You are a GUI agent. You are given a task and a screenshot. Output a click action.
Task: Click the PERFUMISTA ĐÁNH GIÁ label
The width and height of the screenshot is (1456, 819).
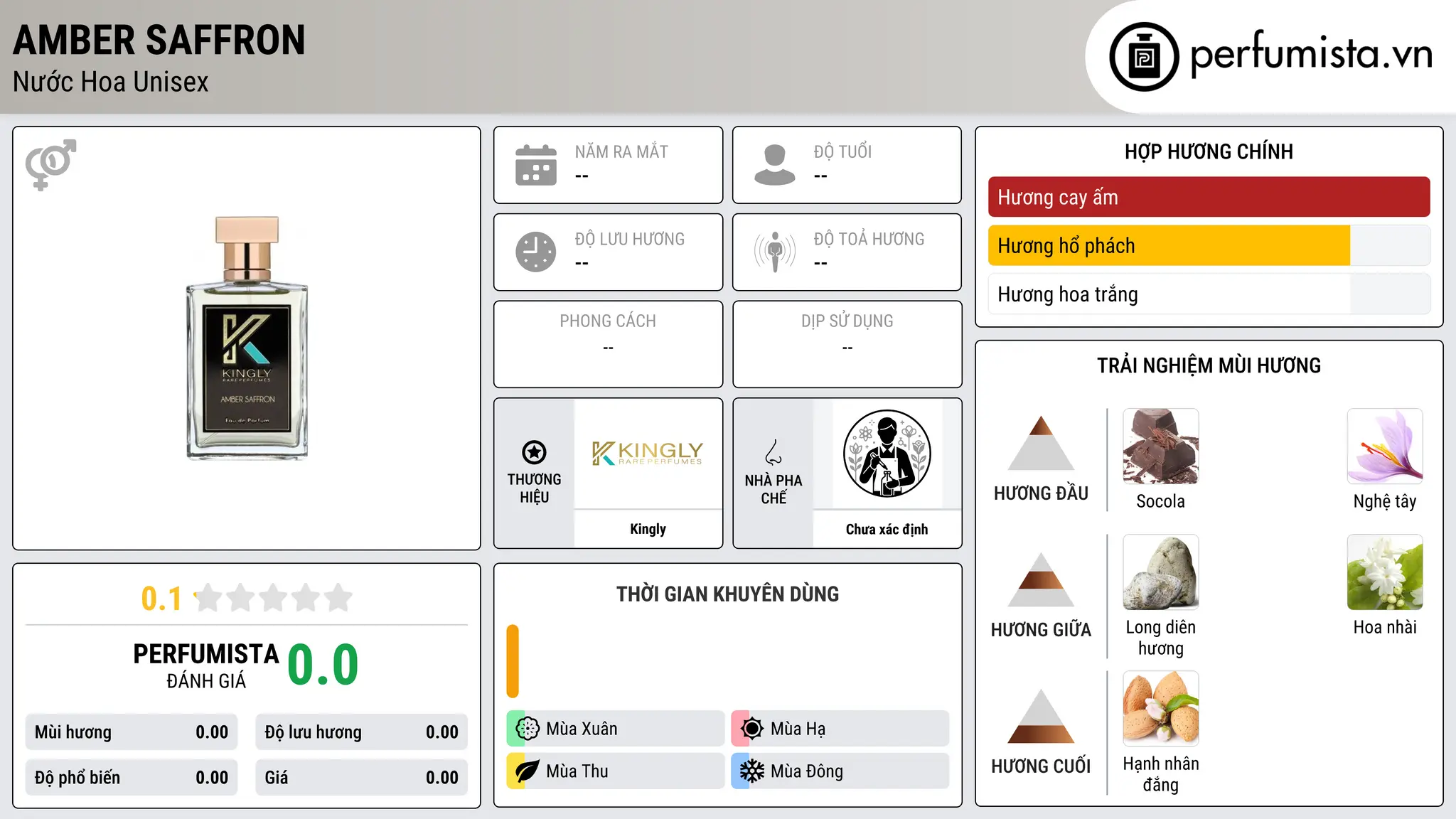point(206,665)
